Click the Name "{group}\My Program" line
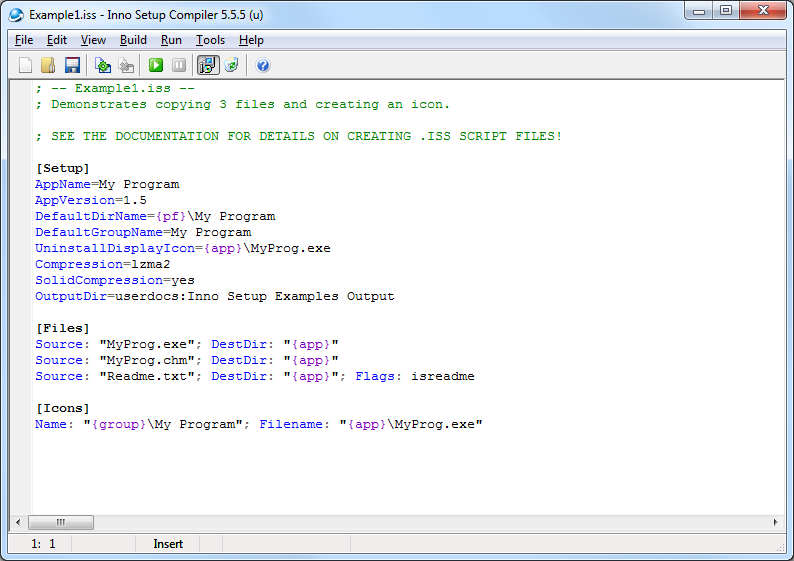Screen dimensions: 794x561 tap(259, 424)
